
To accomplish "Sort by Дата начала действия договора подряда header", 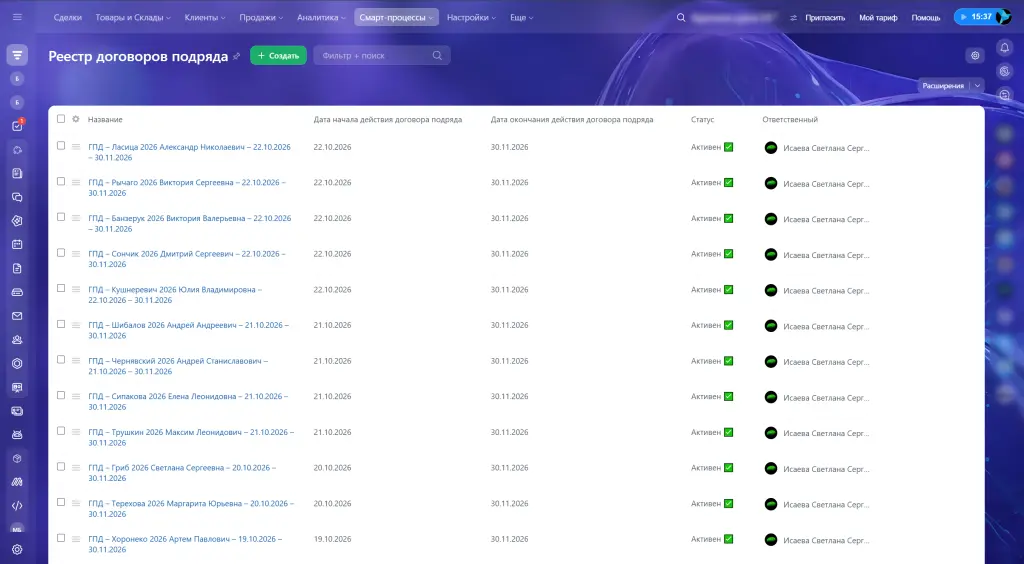I will pos(387,119).
